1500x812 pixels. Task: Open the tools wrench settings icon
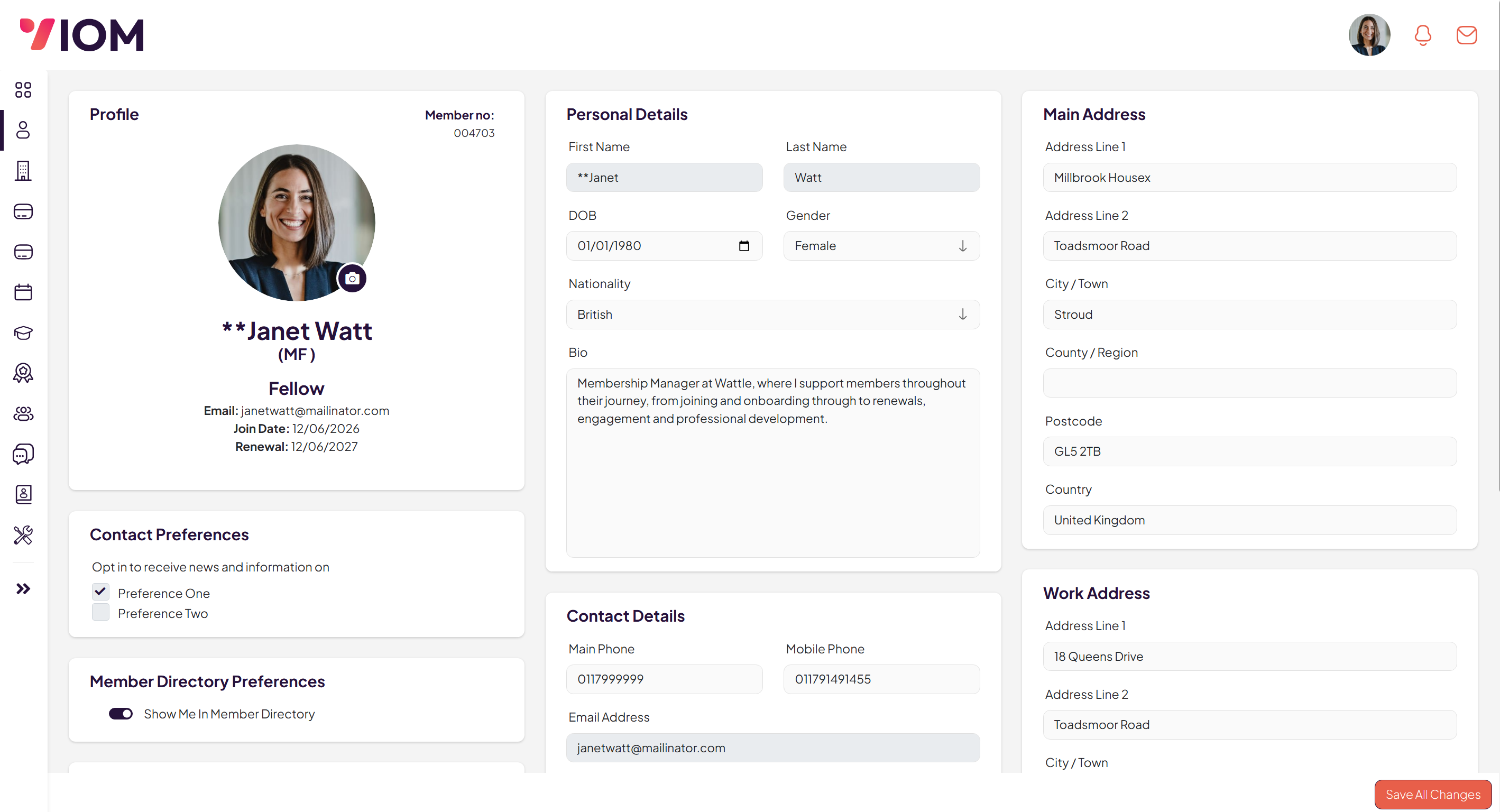[x=23, y=535]
